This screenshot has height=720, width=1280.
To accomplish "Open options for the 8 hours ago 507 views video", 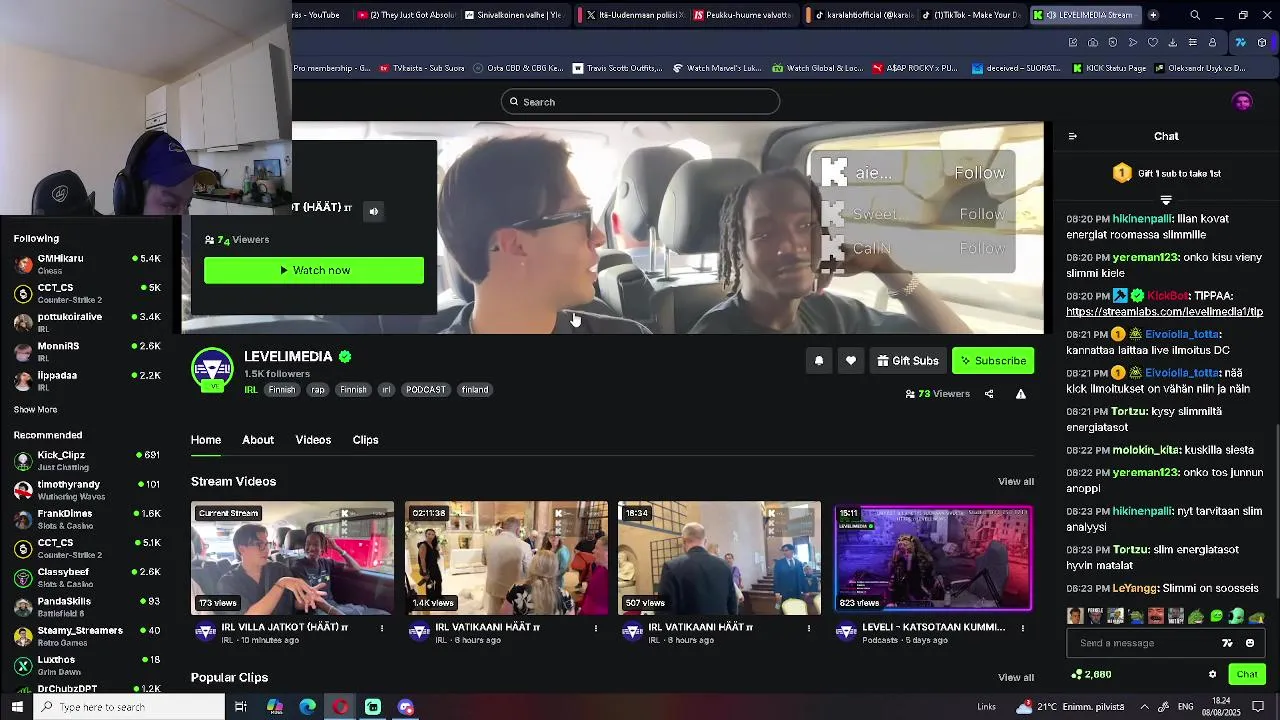I will point(810,628).
